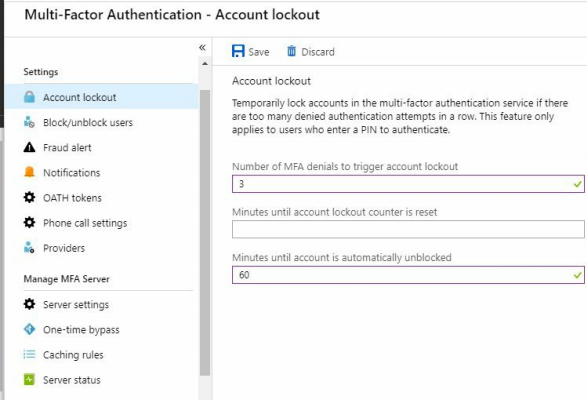Click the Server status green icon
The height and width of the screenshot is (402, 587).
(29, 379)
